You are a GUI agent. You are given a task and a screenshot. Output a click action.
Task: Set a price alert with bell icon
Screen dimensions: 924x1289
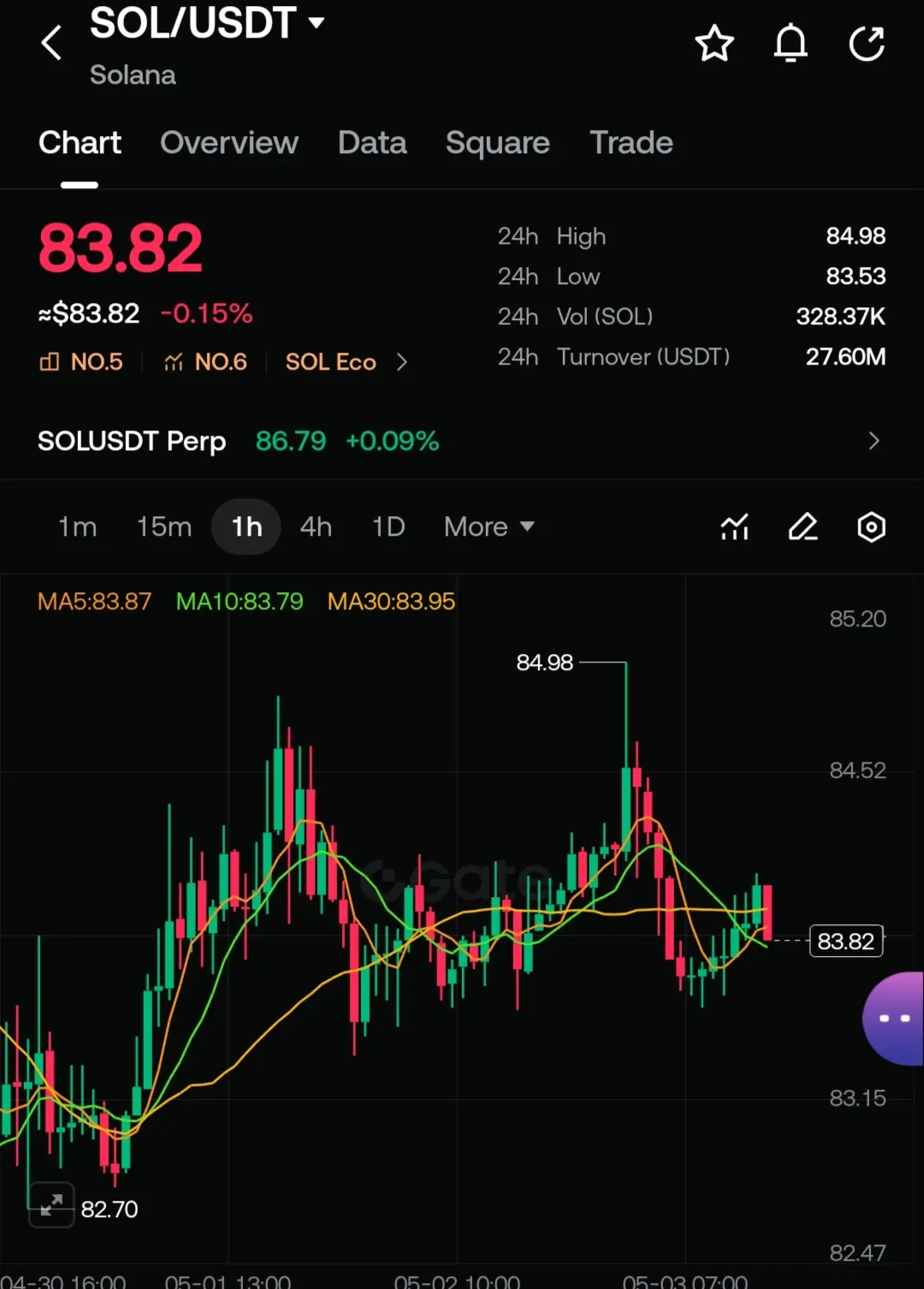click(791, 44)
